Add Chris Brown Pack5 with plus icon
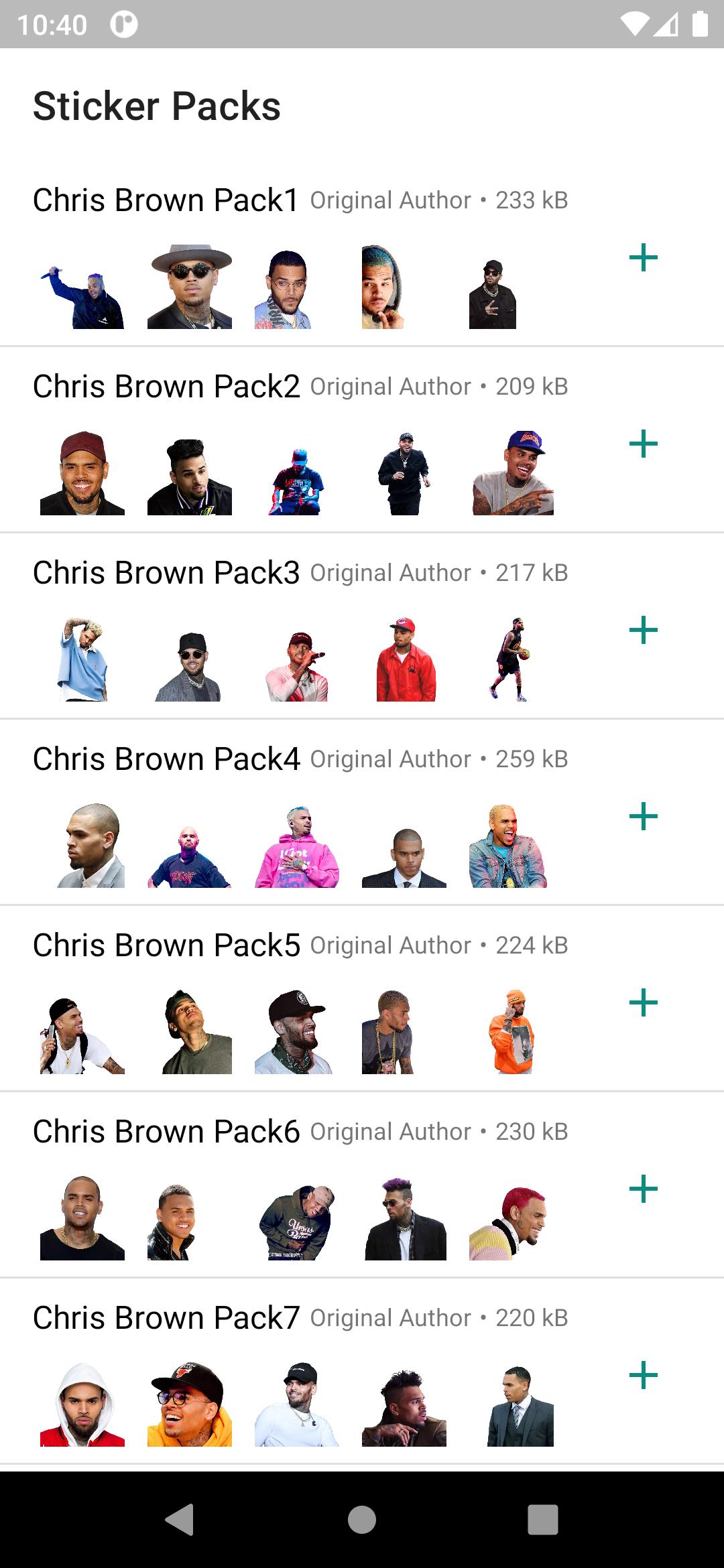The height and width of the screenshot is (1568, 724). coord(643,1002)
